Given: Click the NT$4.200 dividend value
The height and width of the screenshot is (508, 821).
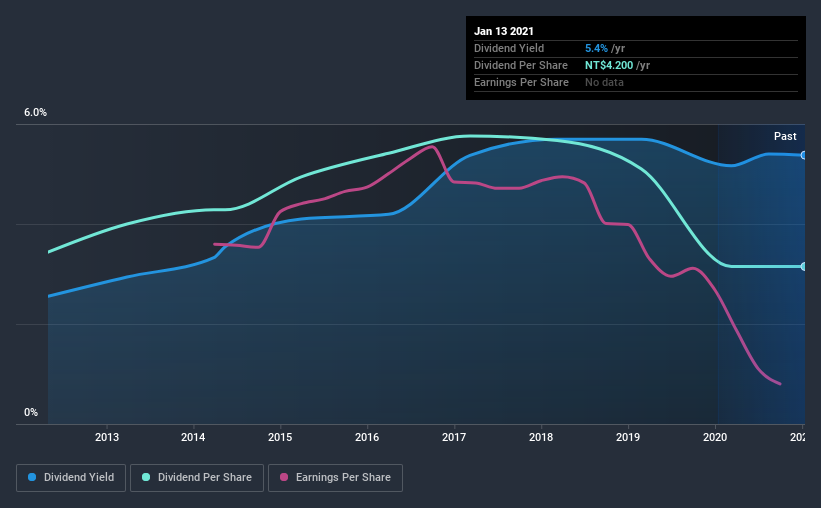Looking at the screenshot, I should pos(609,65).
